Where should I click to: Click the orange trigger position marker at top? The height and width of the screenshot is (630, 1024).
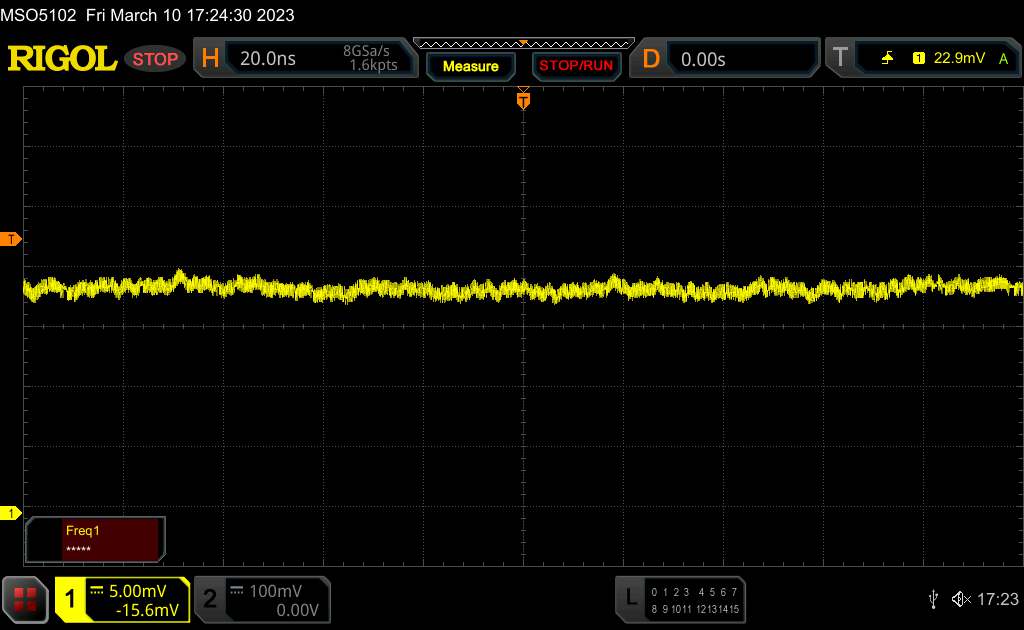tap(523, 100)
